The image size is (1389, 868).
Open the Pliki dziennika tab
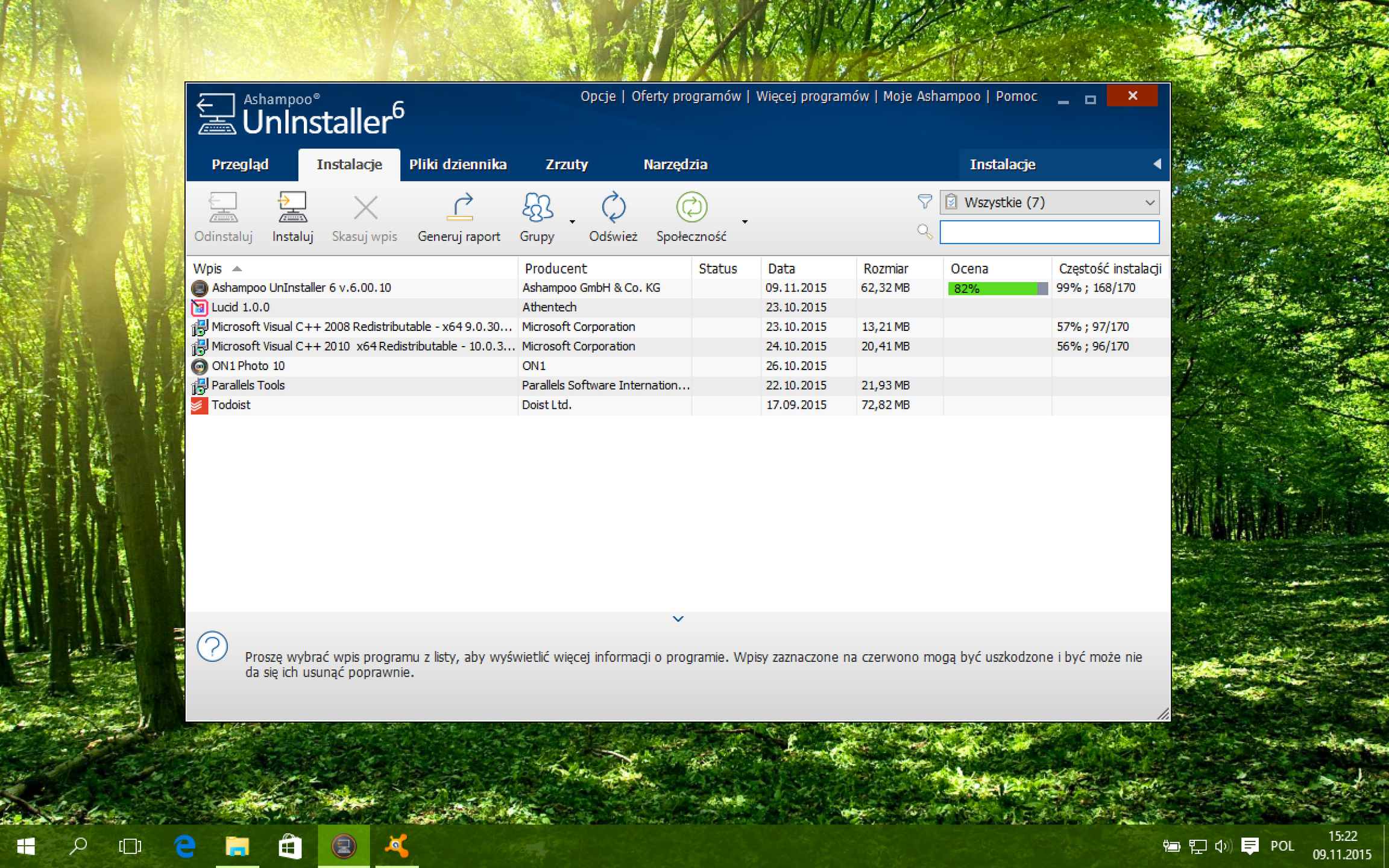(458, 165)
